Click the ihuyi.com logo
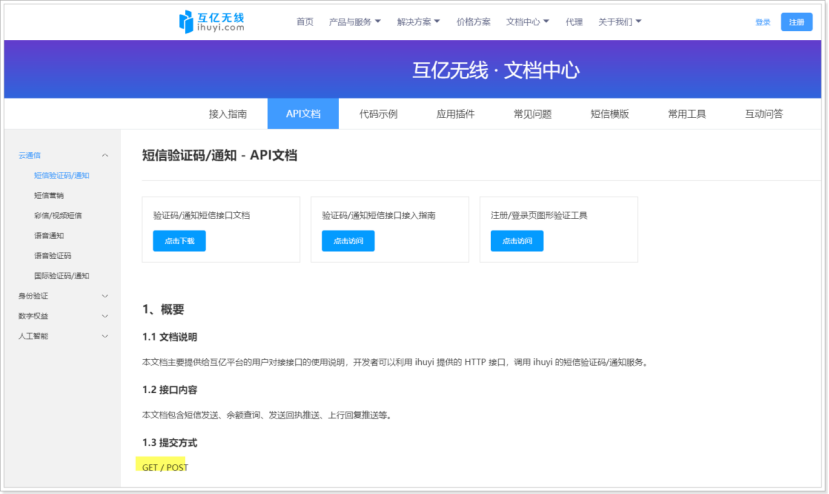This screenshot has width=829, height=494. coord(211,22)
